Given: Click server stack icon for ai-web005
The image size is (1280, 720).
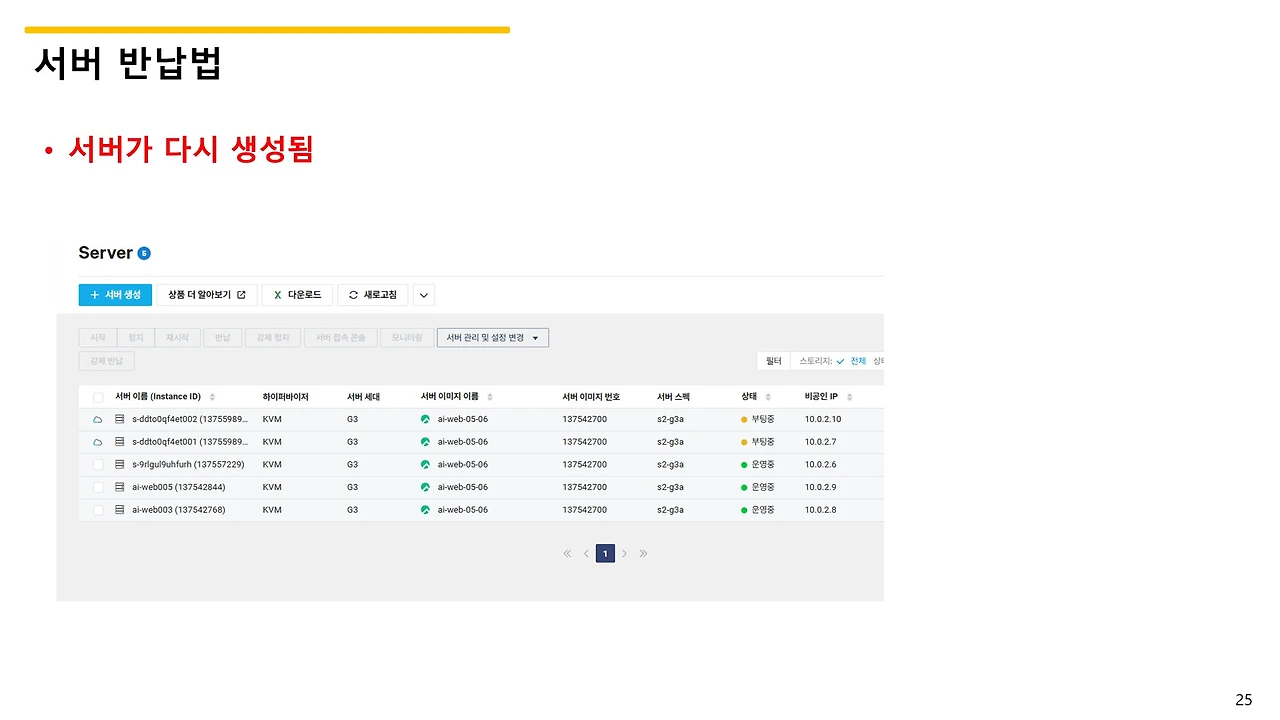Looking at the screenshot, I should point(120,487).
